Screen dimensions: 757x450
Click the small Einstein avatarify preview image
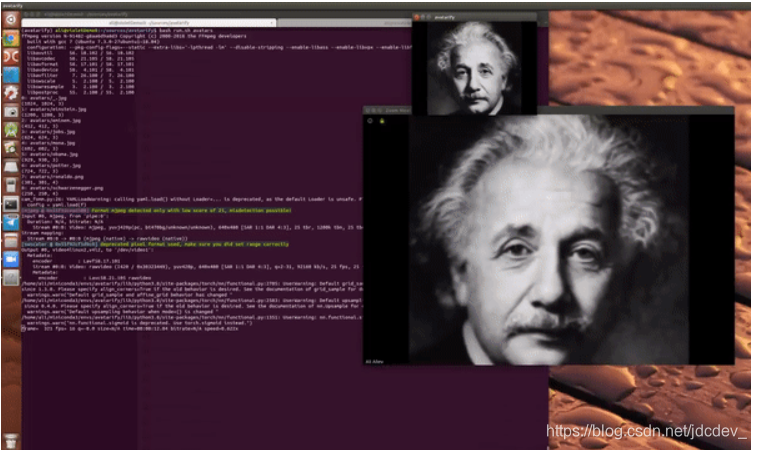coord(475,68)
